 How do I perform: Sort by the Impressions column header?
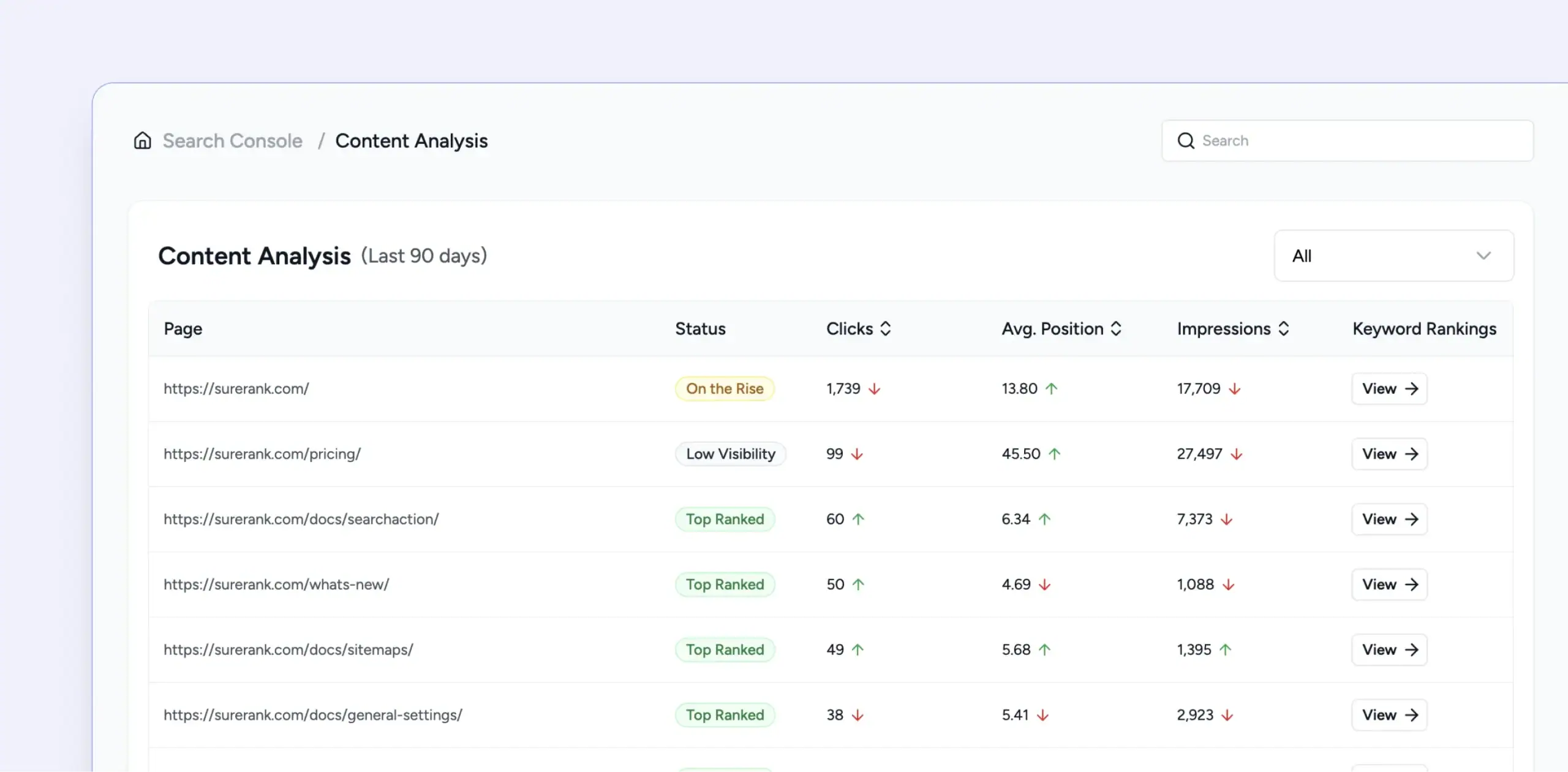click(1233, 329)
